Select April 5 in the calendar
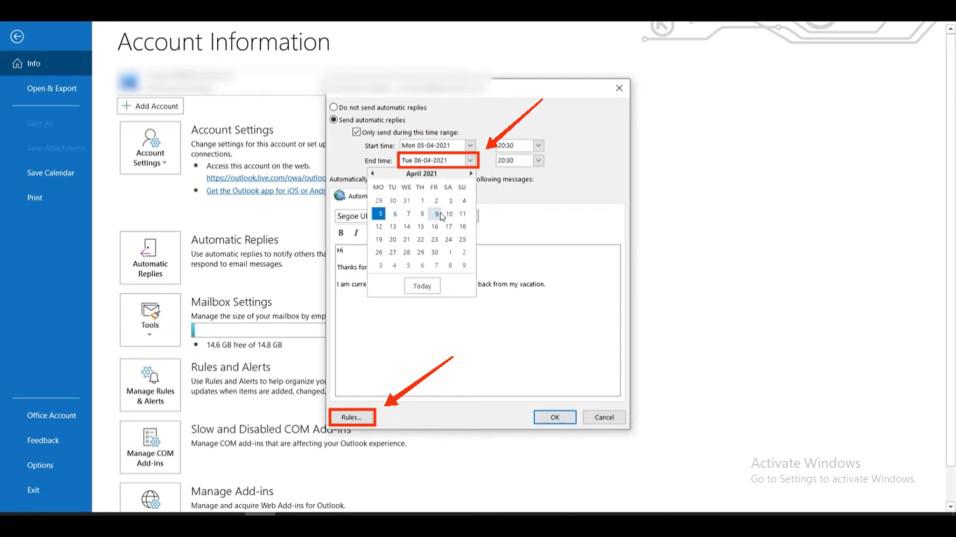Image resolution: width=956 pixels, height=537 pixels. 379,213
